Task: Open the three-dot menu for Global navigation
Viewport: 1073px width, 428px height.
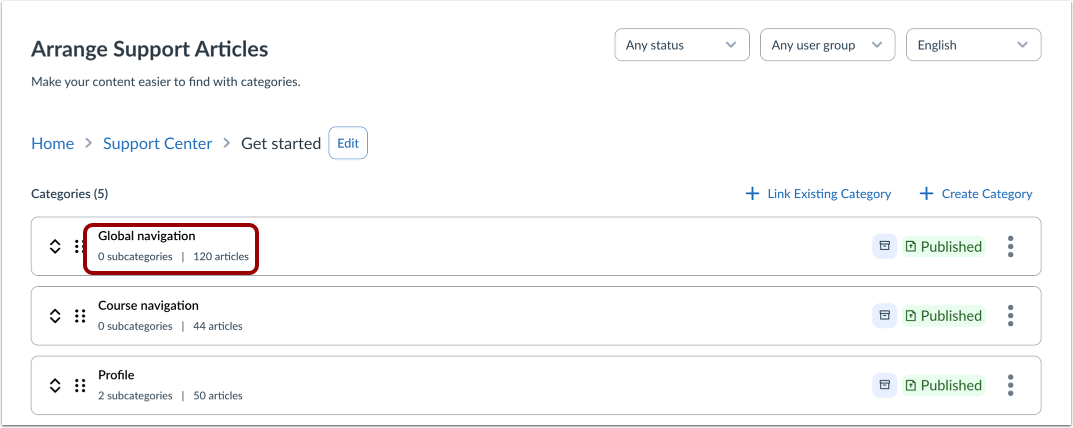Action: [1011, 246]
